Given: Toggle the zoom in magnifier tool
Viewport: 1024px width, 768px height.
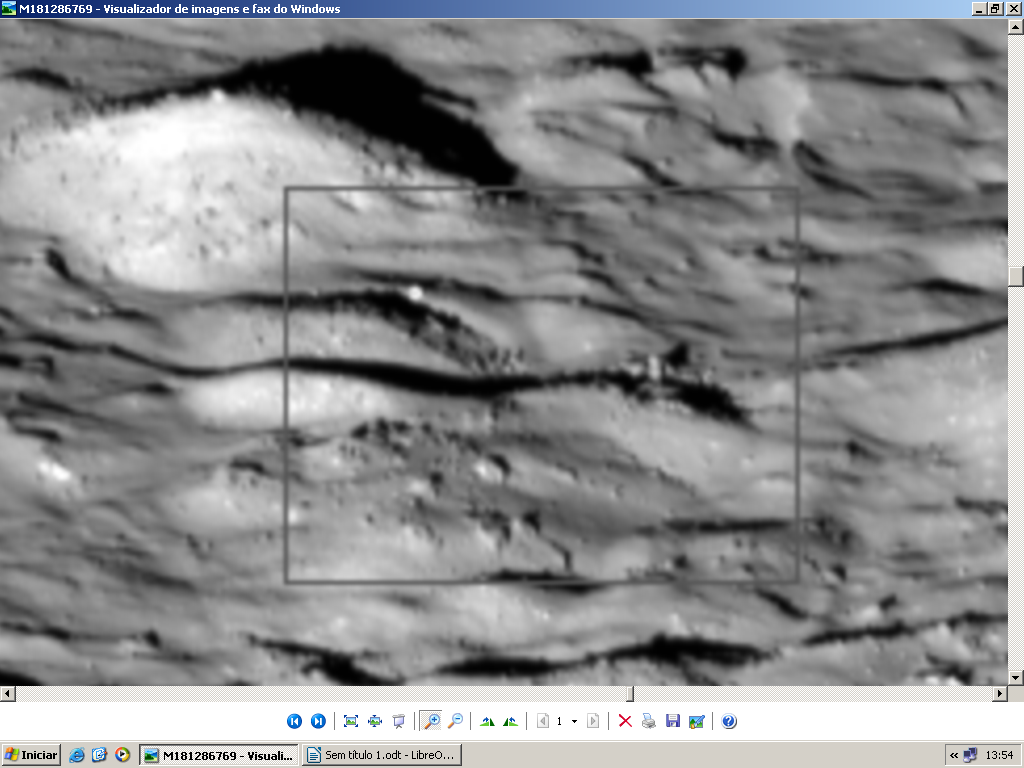Looking at the screenshot, I should (x=432, y=721).
